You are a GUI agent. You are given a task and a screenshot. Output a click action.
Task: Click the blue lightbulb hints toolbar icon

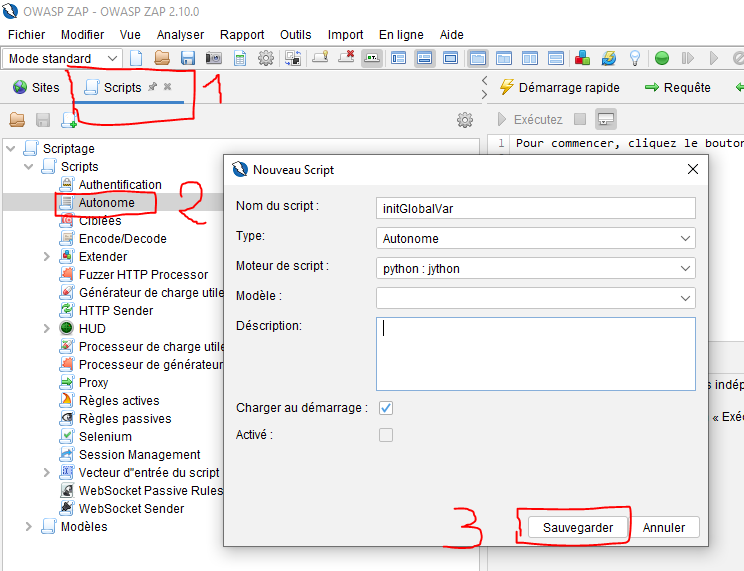click(x=635, y=58)
